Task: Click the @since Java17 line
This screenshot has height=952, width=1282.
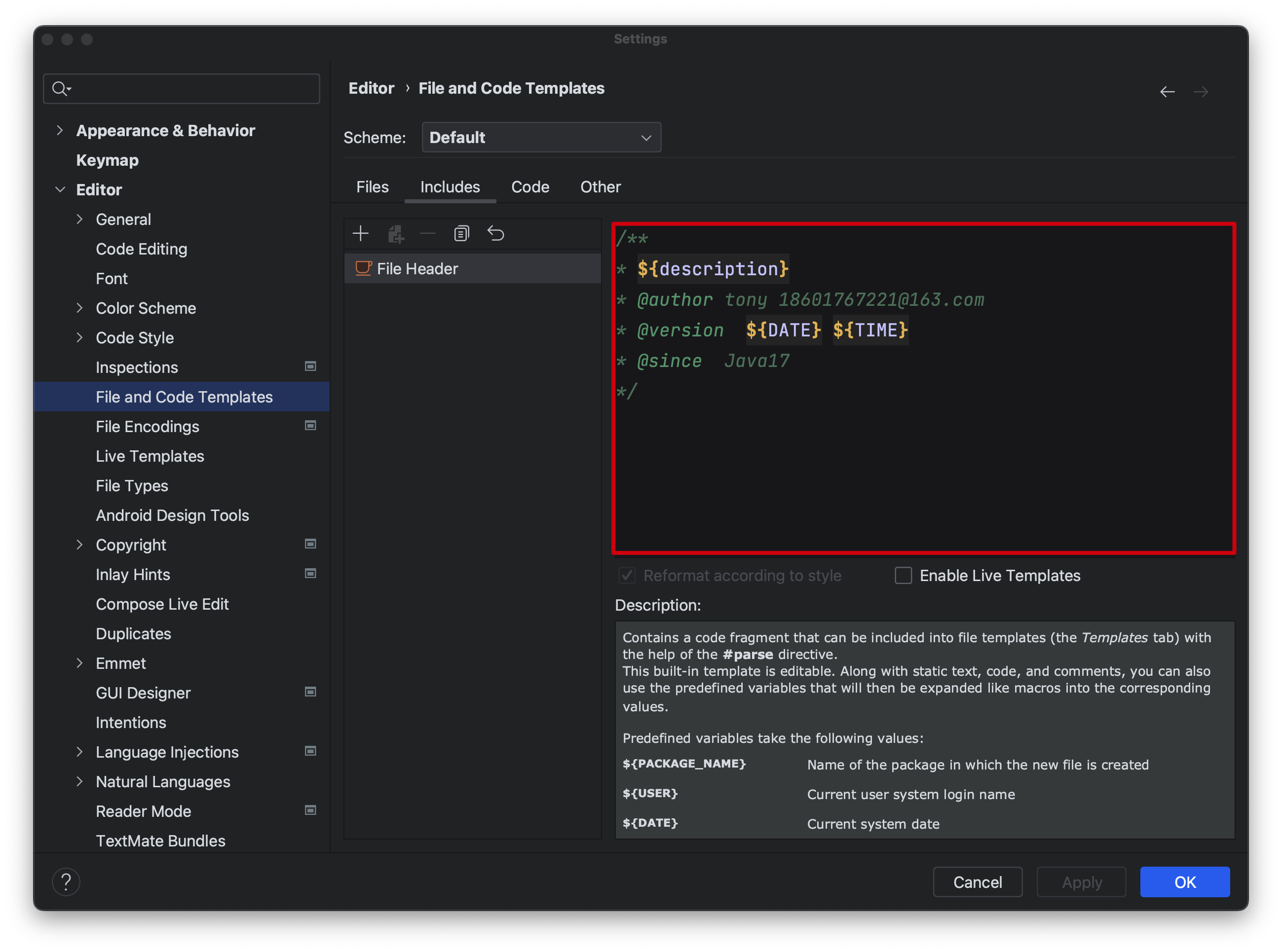Action: click(x=703, y=361)
